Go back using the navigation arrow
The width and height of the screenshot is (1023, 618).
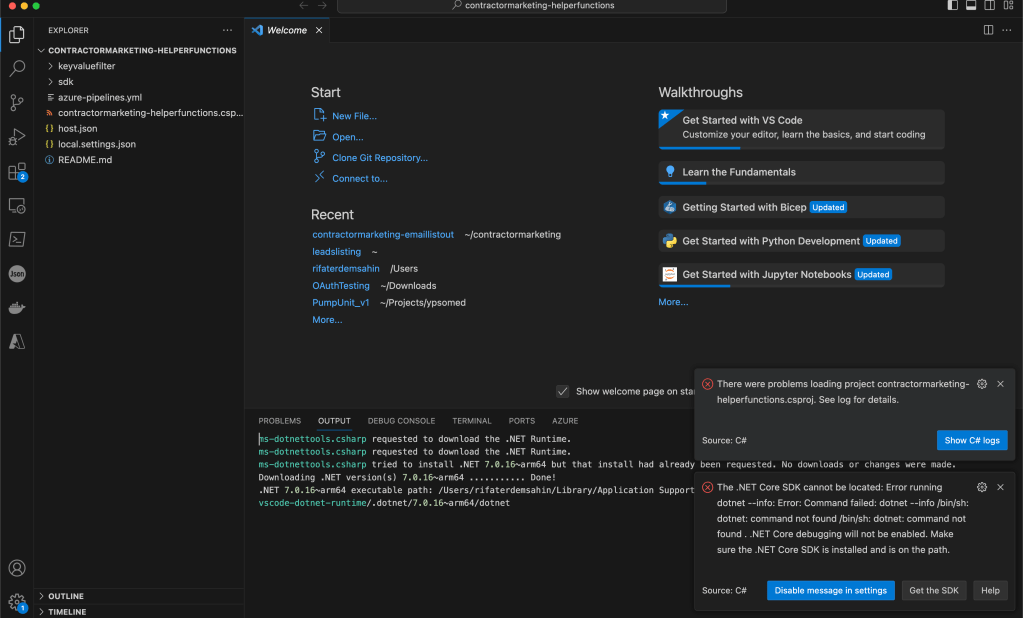(x=303, y=5)
